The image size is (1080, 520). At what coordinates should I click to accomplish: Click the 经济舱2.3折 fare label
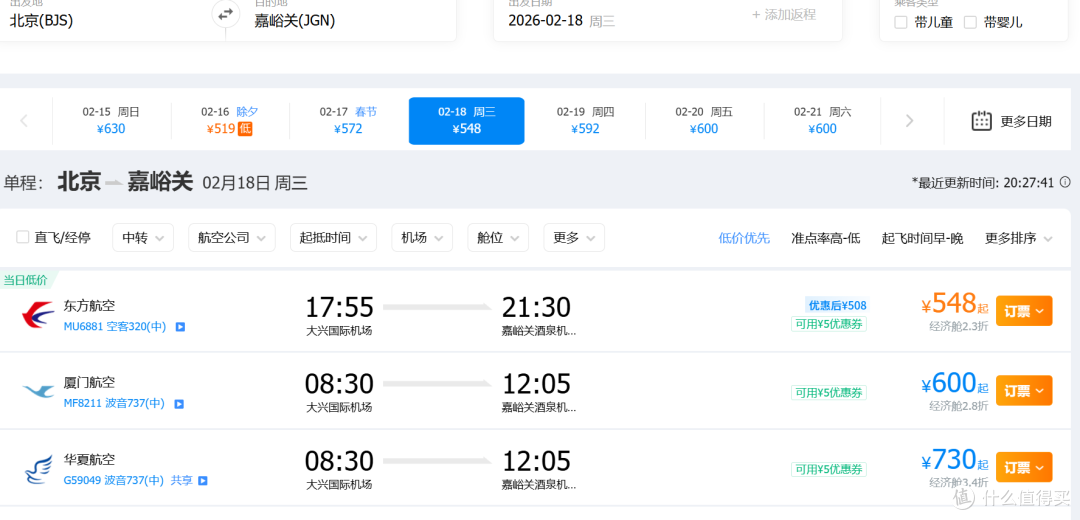coord(959,326)
